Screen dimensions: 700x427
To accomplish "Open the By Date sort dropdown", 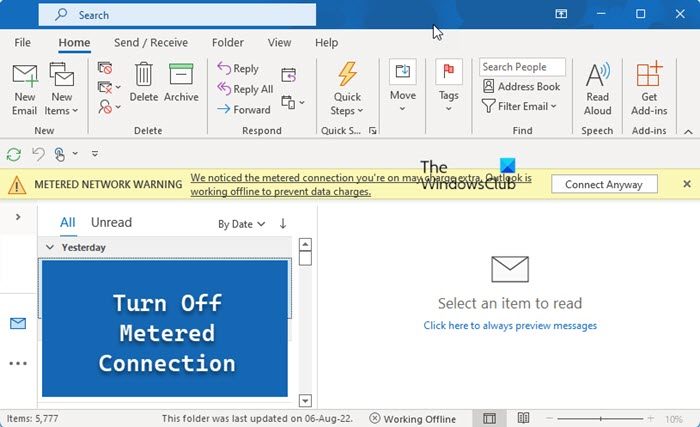I will tap(242, 224).
